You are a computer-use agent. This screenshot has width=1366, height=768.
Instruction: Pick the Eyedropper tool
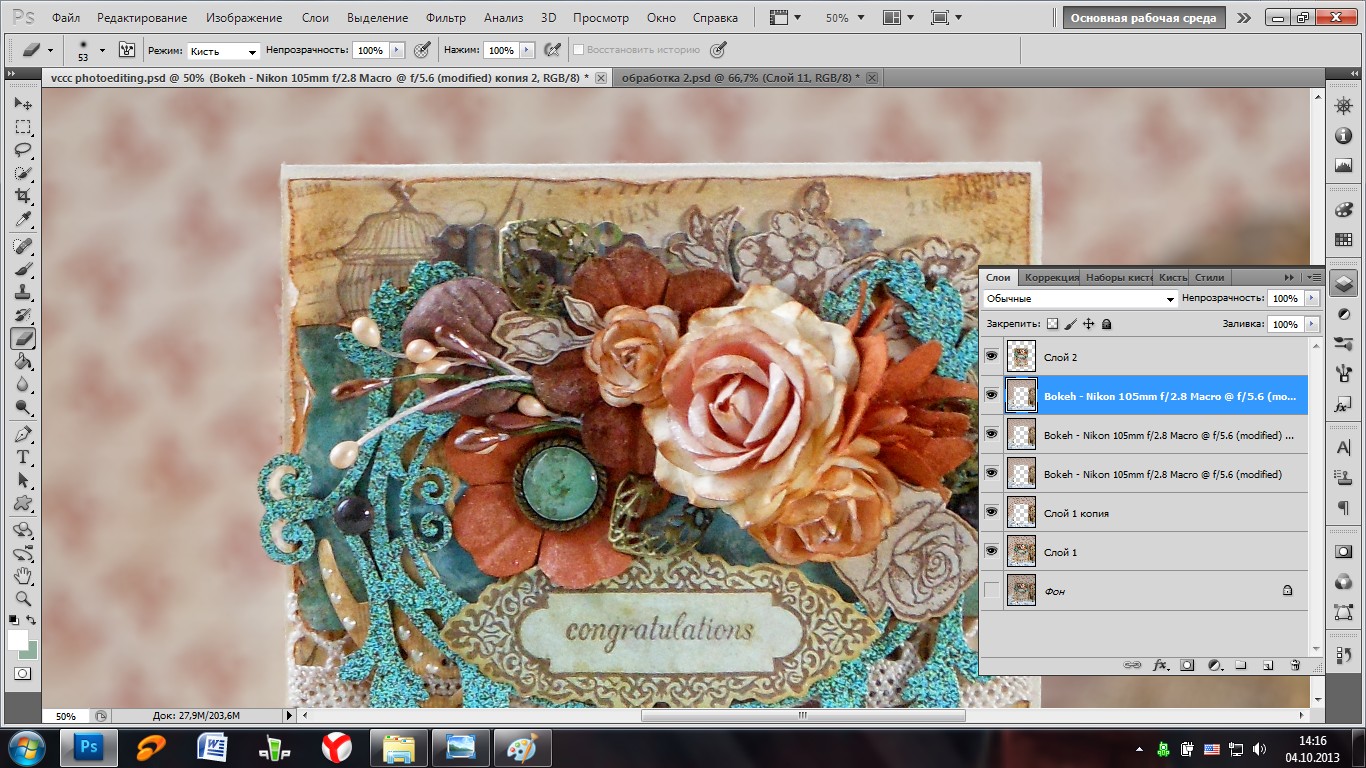(23, 220)
